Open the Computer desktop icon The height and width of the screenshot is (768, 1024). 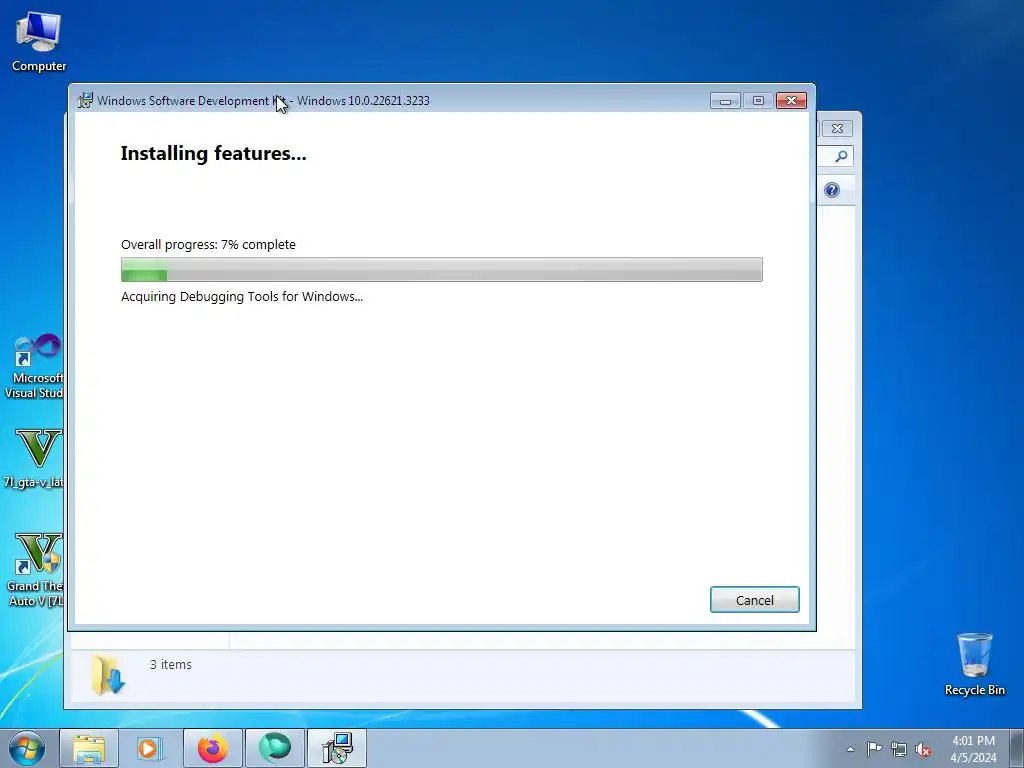(x=39, y=42)
